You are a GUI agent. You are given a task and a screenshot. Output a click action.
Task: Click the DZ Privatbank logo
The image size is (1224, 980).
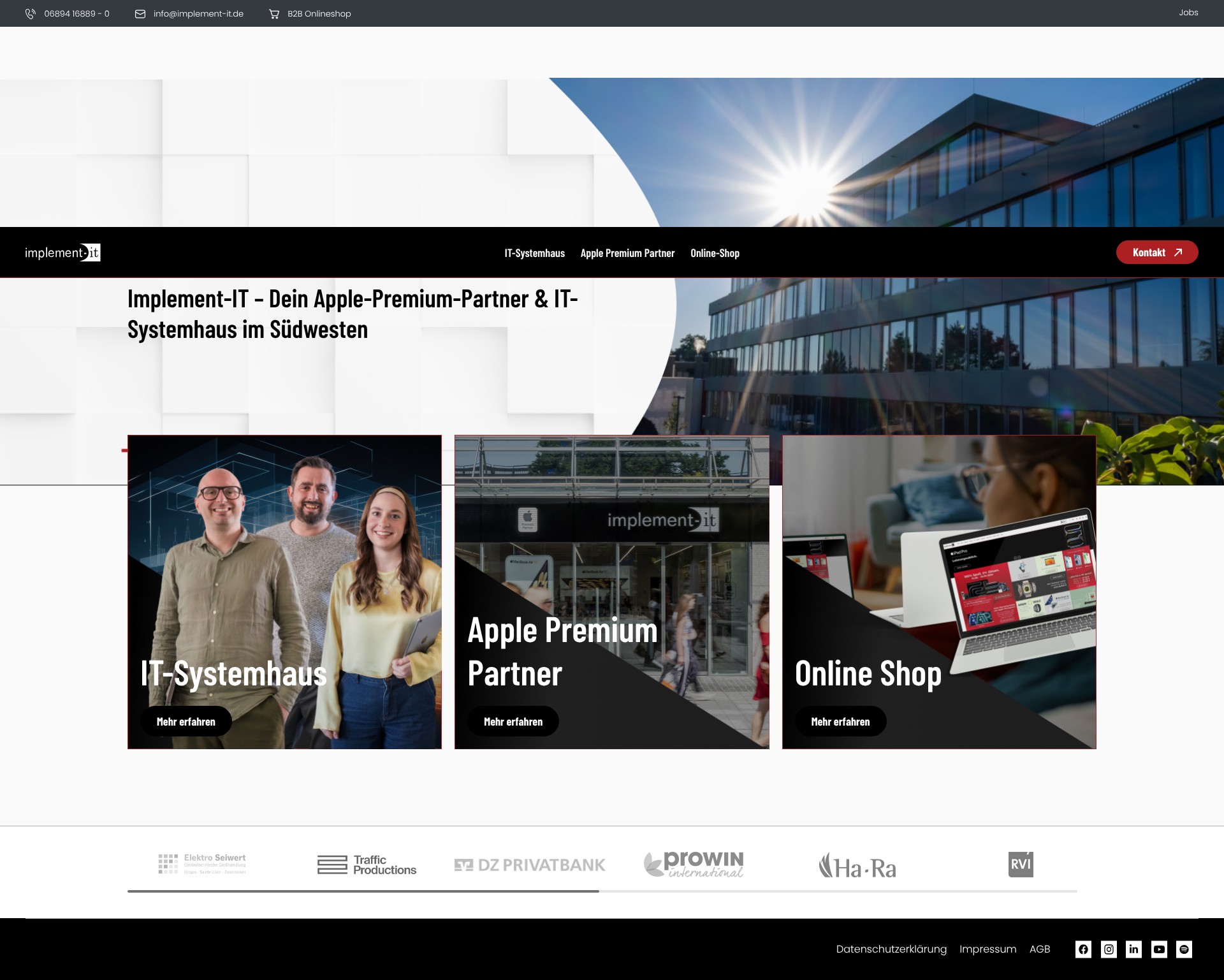(x=530, y=865)
